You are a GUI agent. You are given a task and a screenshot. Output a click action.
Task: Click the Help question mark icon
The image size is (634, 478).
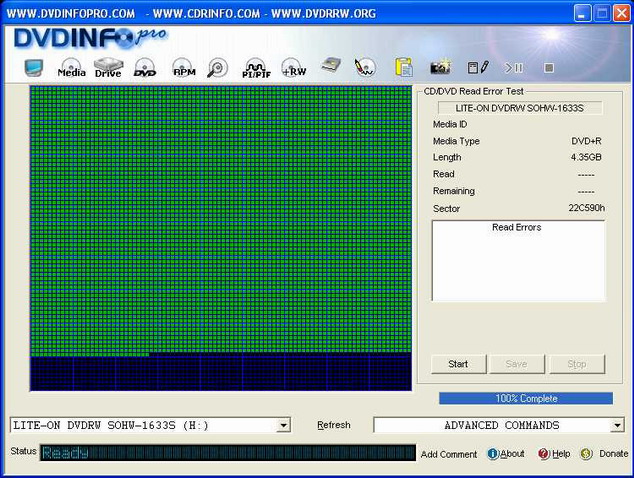[543, 454]
